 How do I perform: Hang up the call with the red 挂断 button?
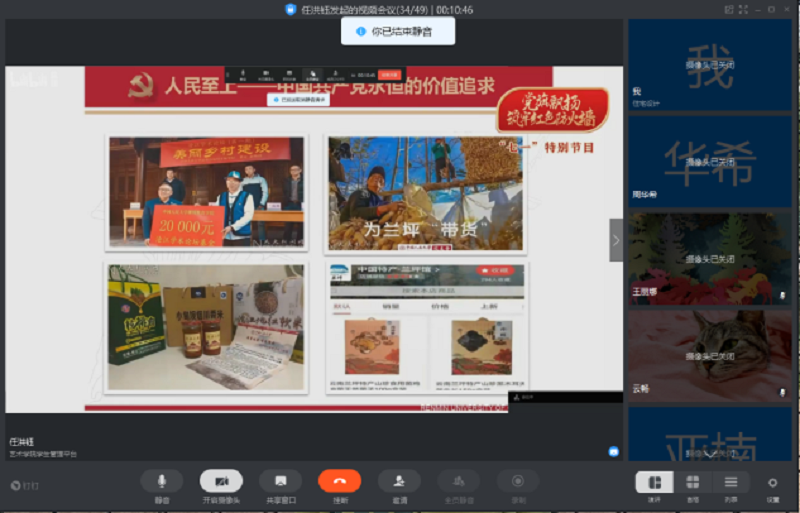click(340, 481)
